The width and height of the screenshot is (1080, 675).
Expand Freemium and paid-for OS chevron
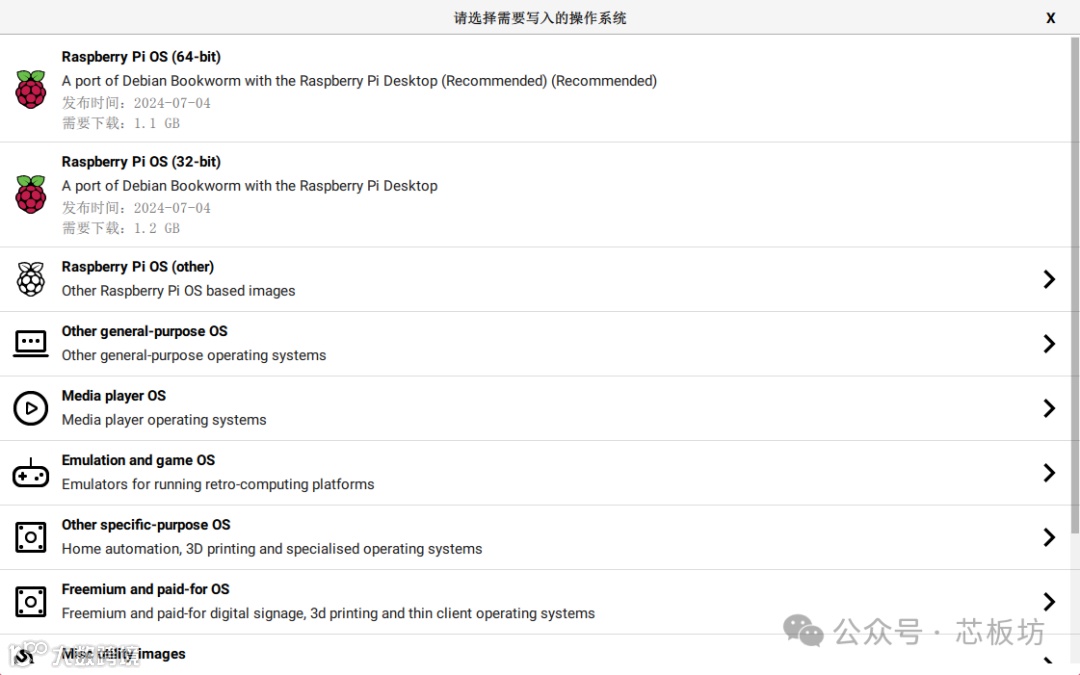(x=1049, y=602)
